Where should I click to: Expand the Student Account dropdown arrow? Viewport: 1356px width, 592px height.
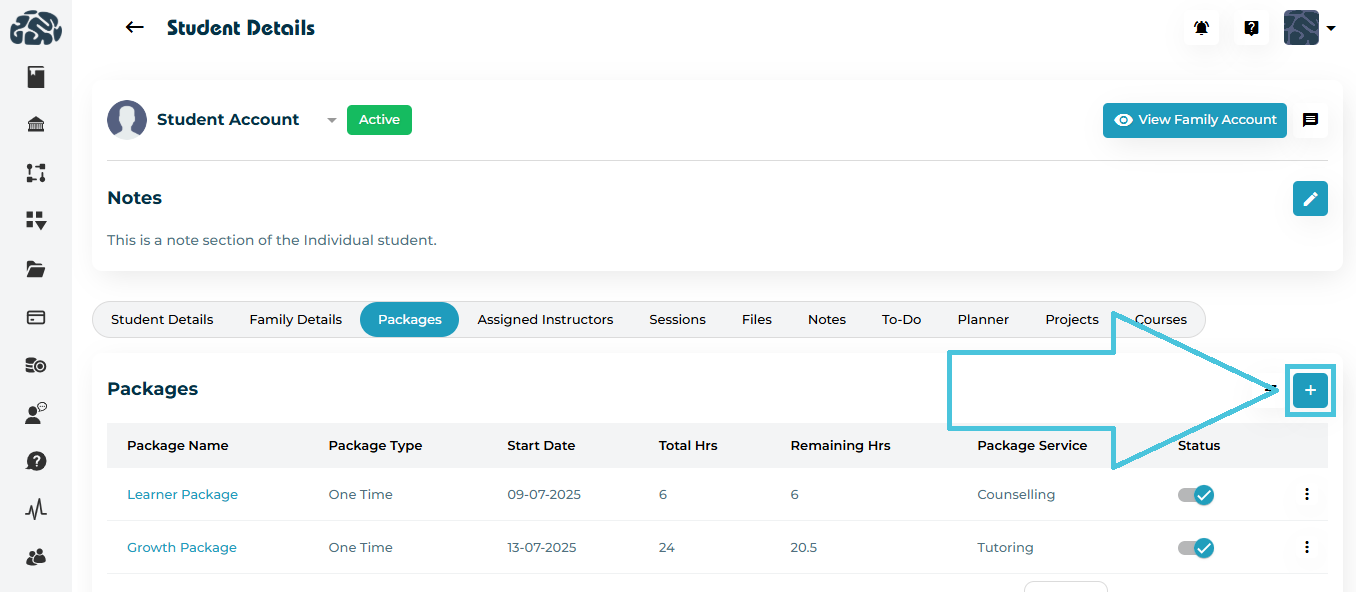(331, 121)
